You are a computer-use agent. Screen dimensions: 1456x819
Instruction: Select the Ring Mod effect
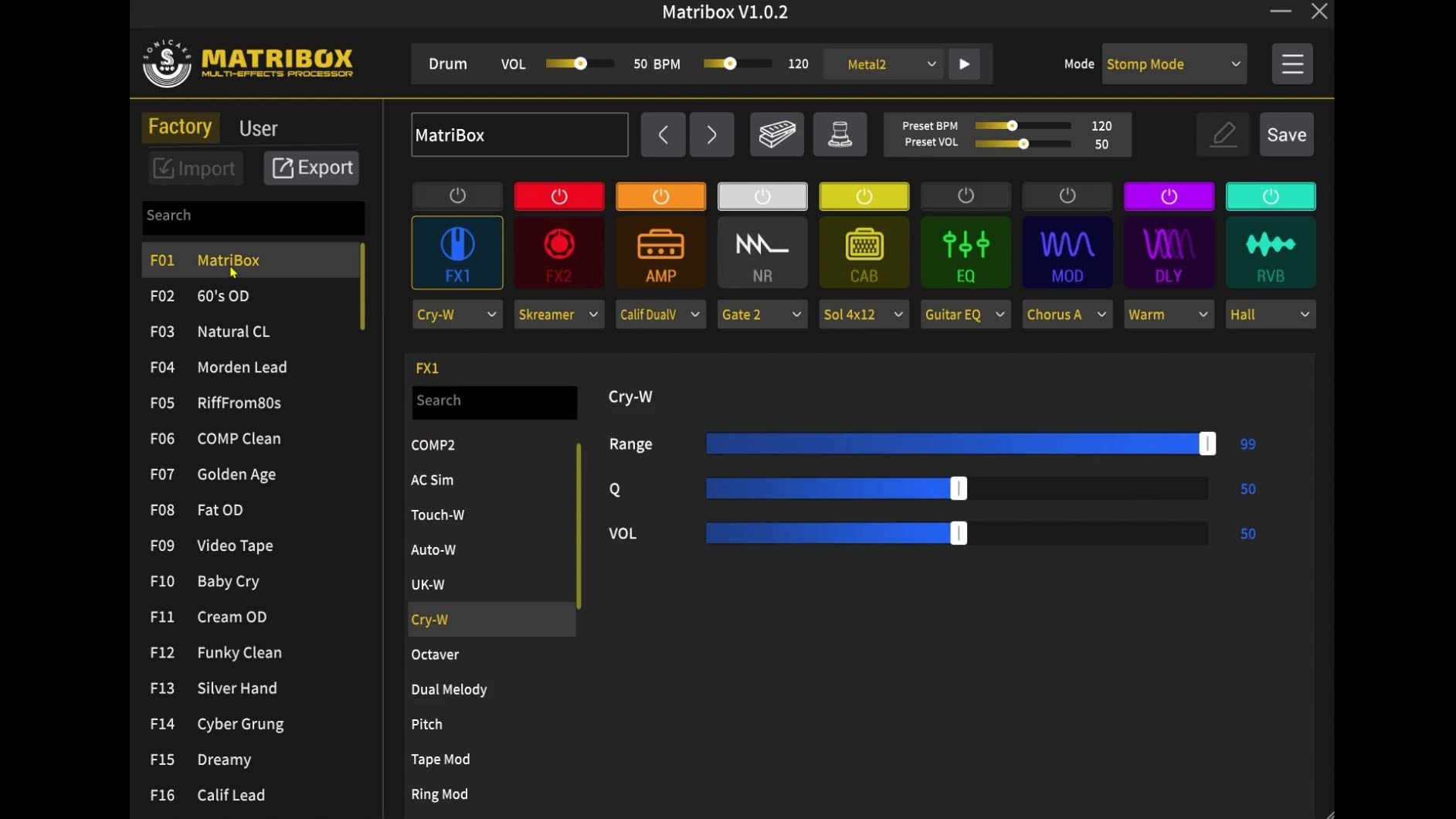tap(491, 794)
